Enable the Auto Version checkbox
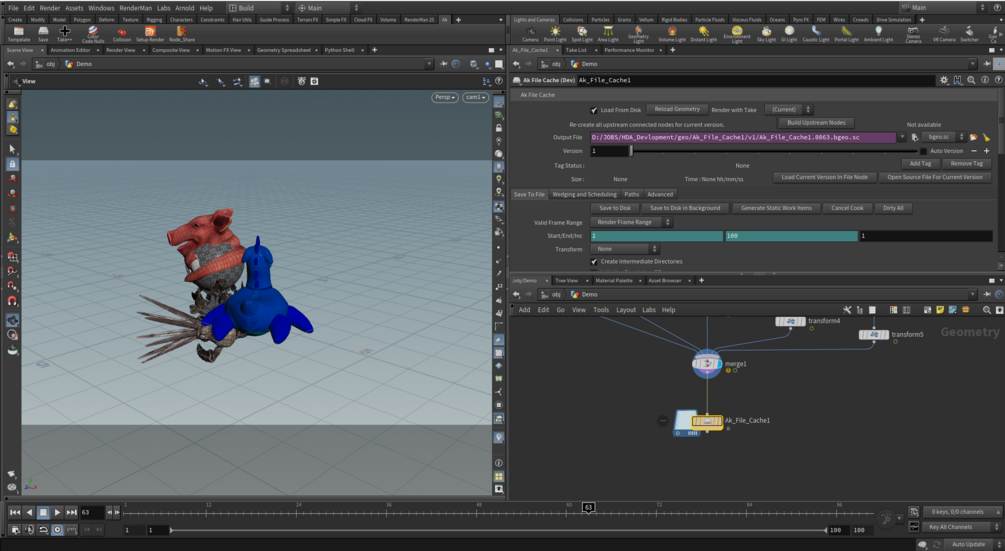The height and width of the screenshot is (551, 1005). point(925,151)
